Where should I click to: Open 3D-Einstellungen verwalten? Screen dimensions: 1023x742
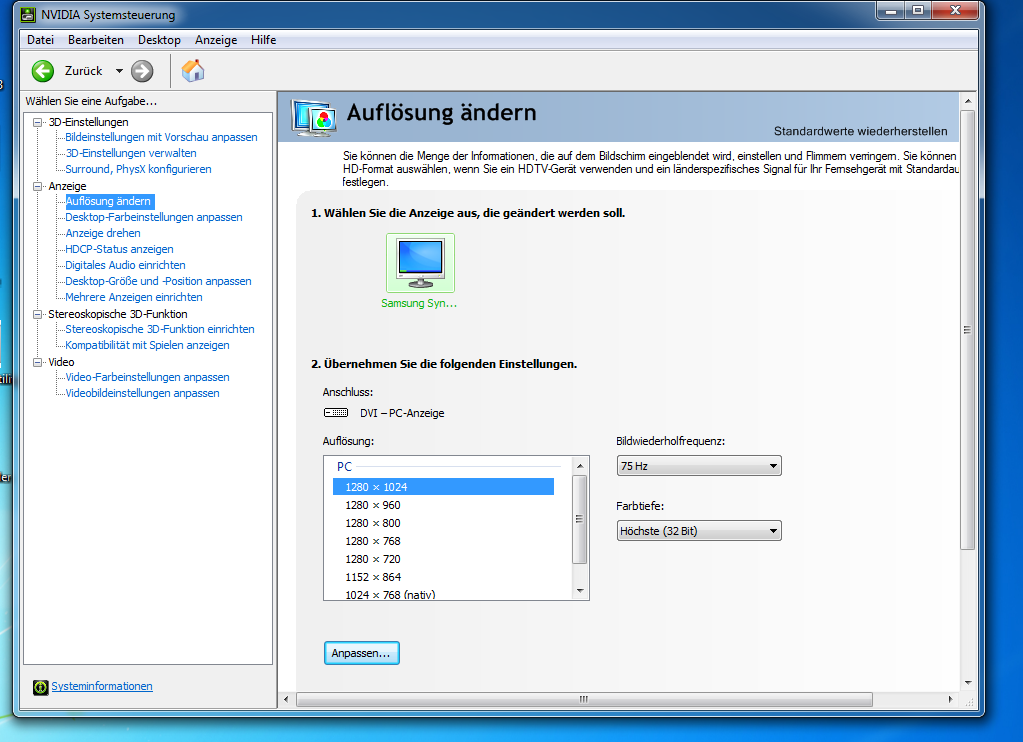[130, 153]
